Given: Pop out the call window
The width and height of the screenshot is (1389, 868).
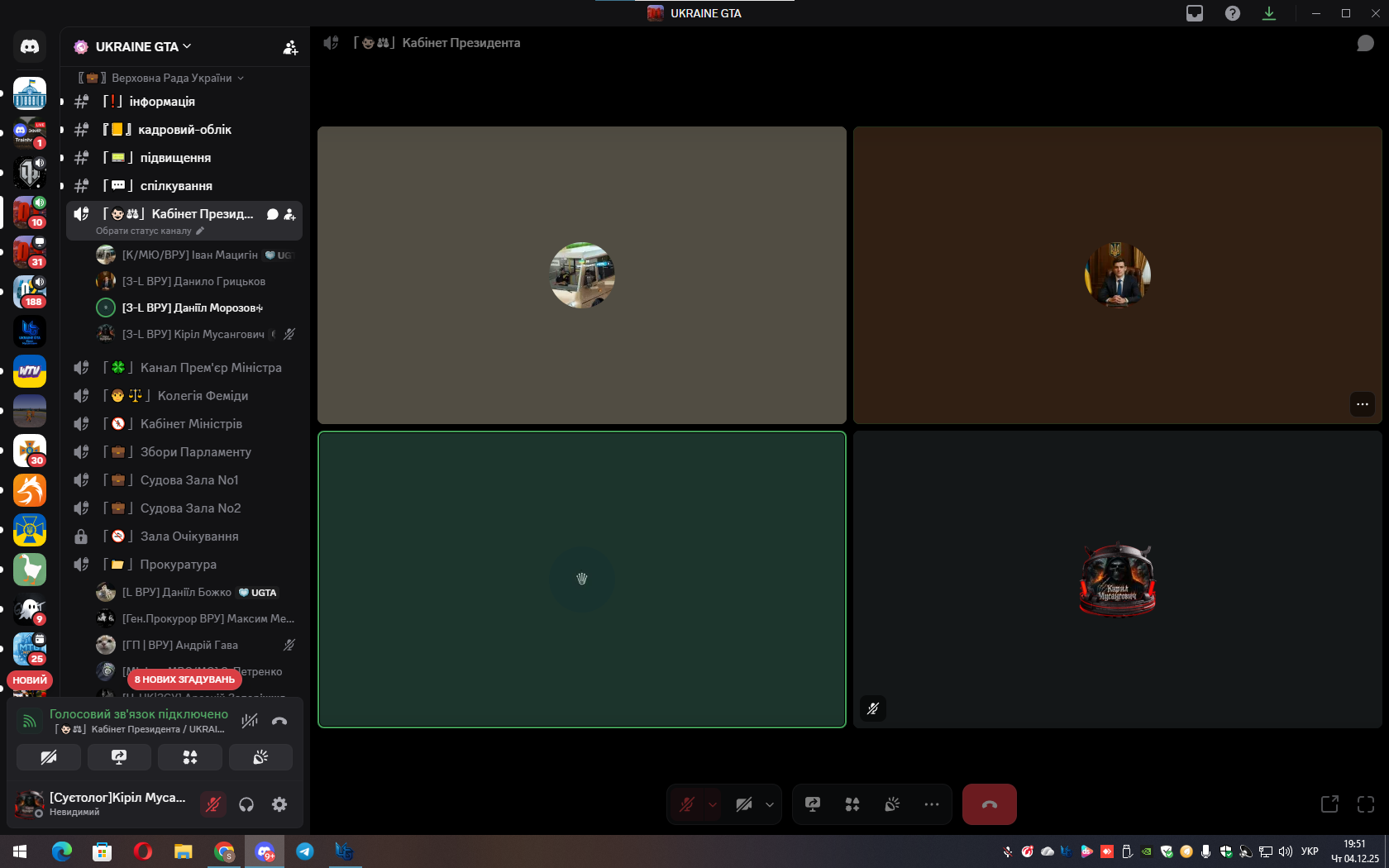Looking at the screenshot, I should pos(1329,804).
